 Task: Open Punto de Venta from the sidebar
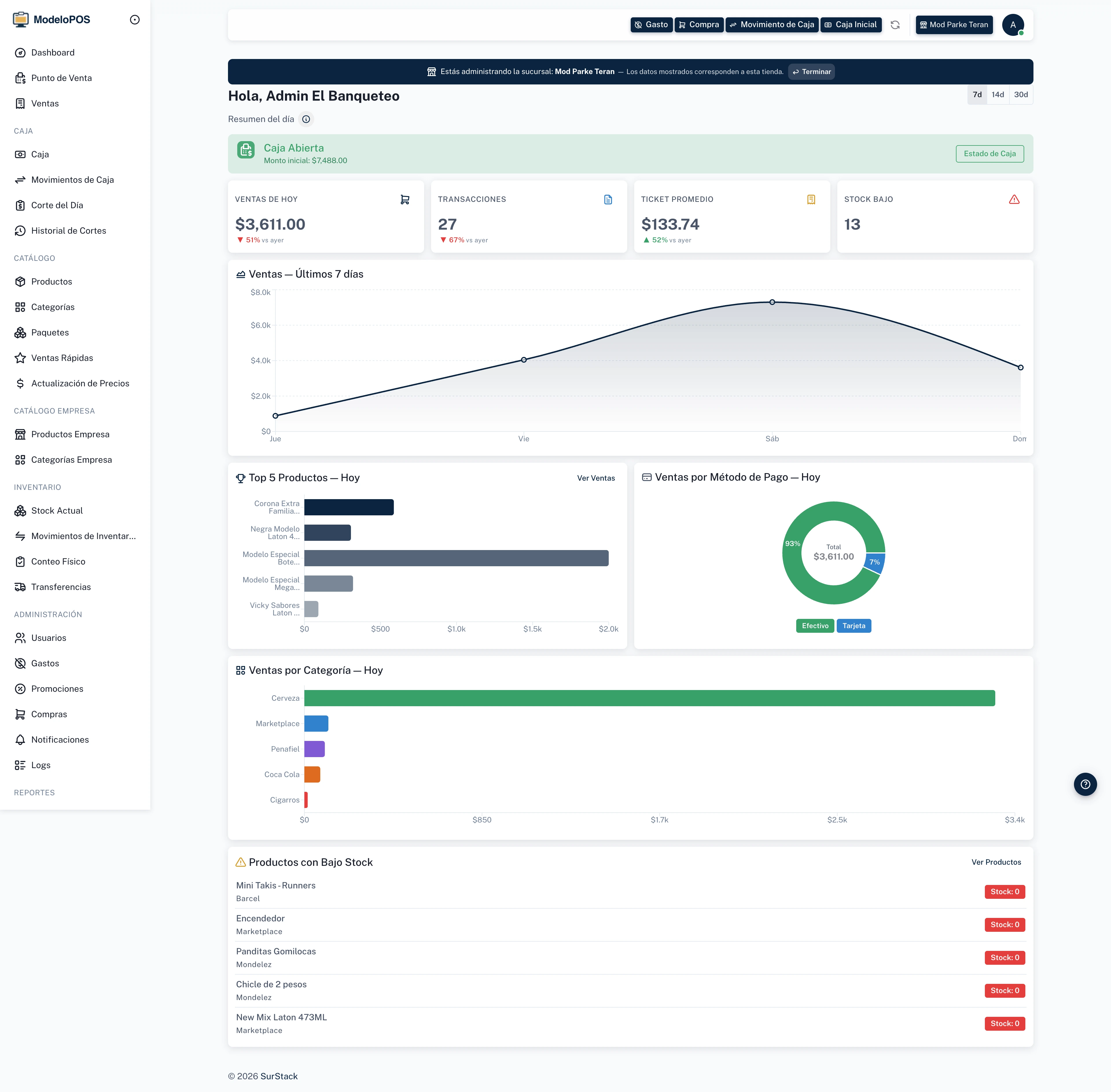61,78
